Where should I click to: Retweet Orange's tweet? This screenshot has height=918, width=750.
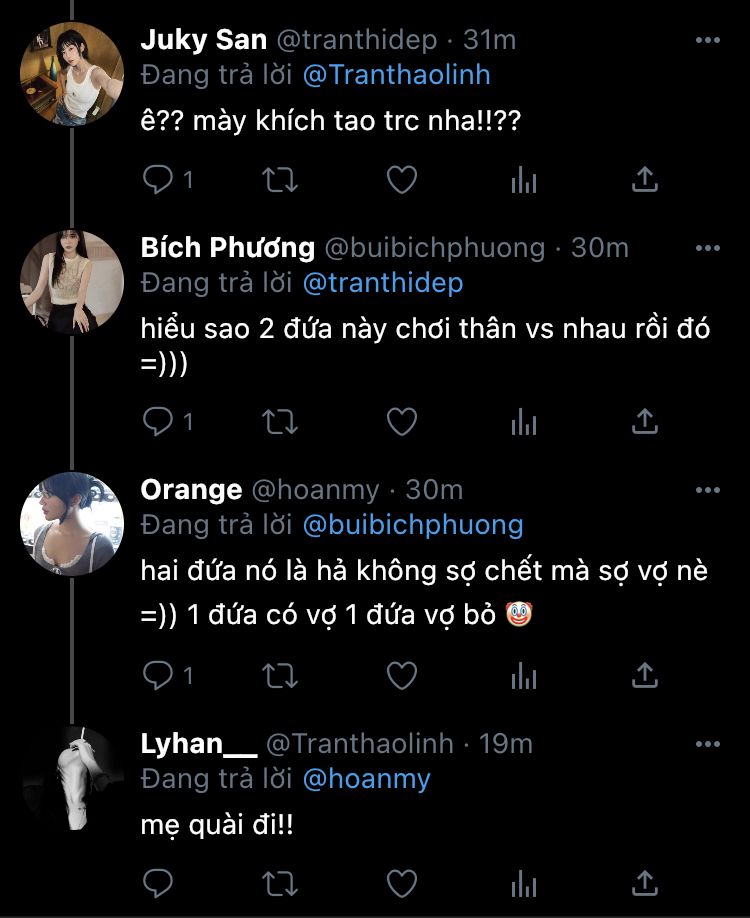279,677
